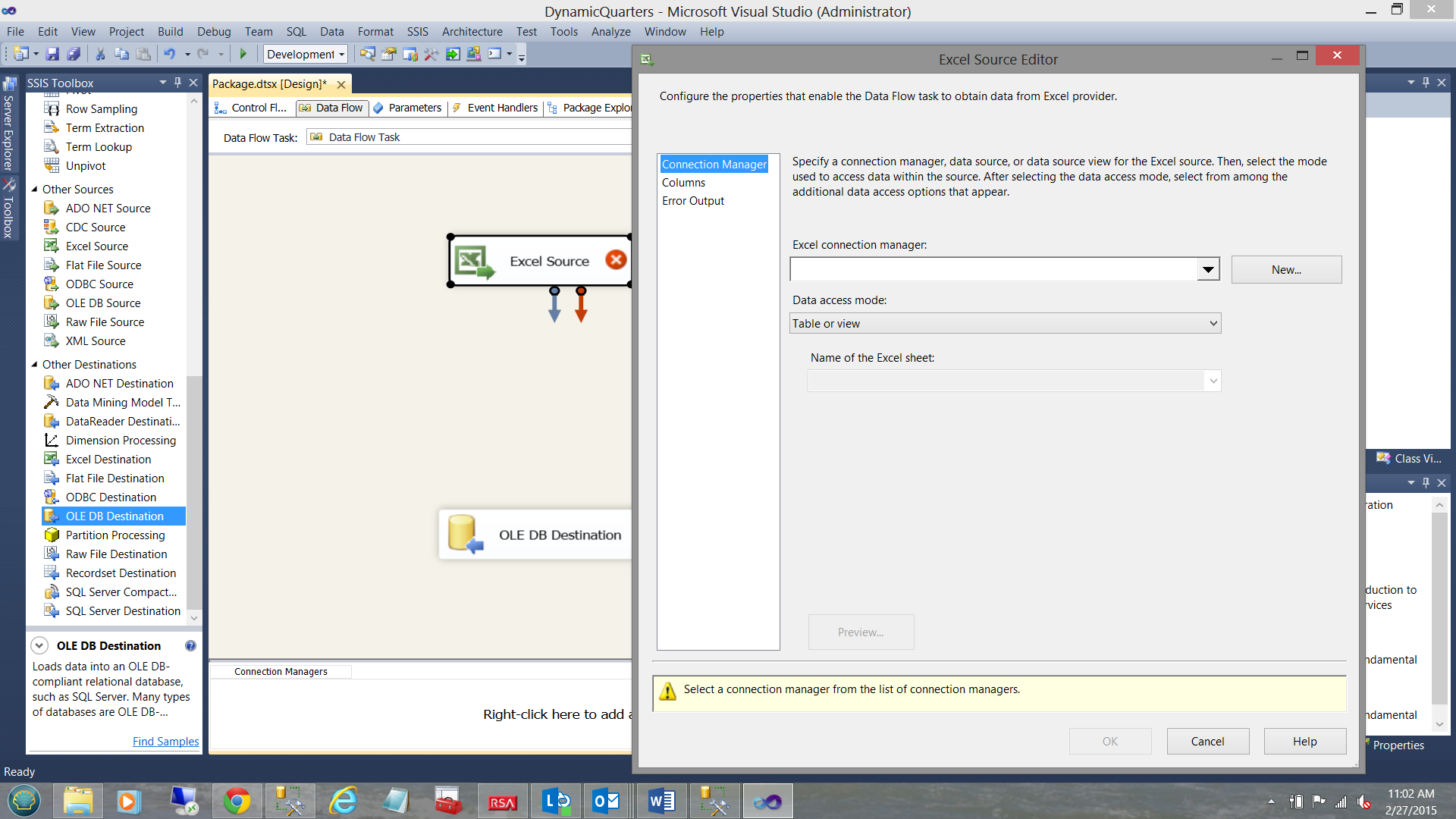
Task: Click the Undo arrow icon
Action: [x=170, y=54]
